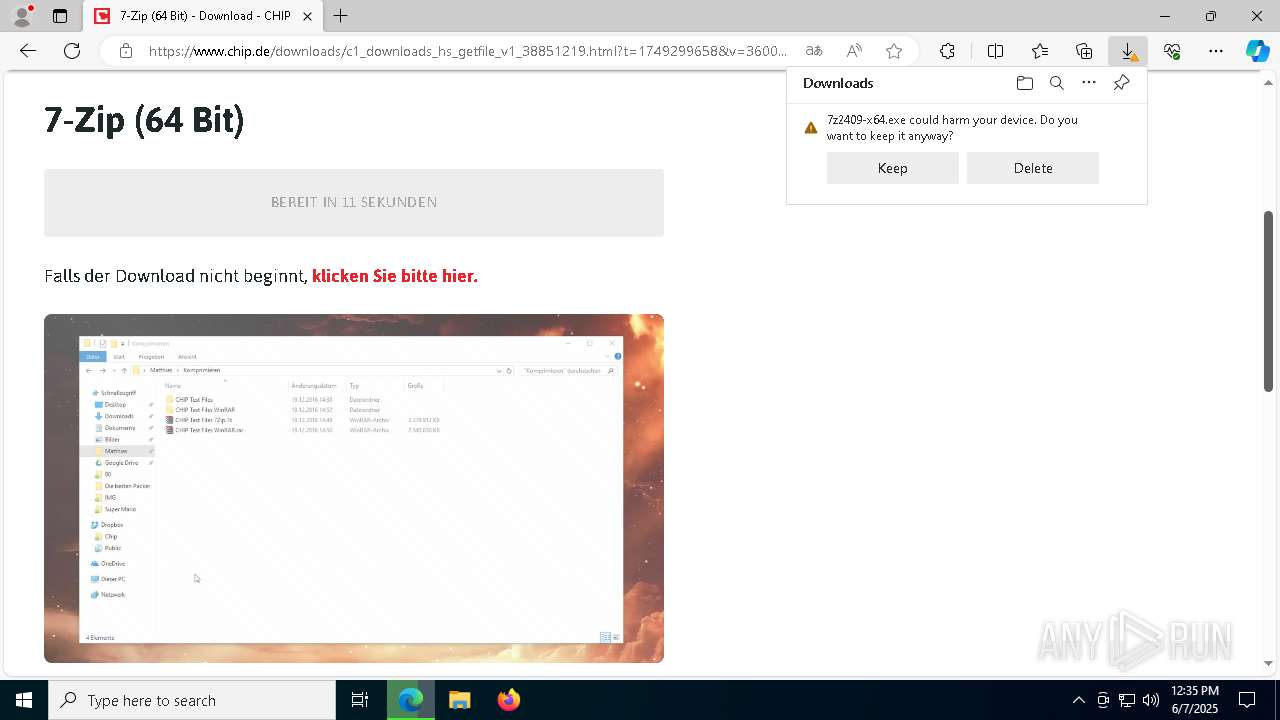
Task: Pin the Downloads panel
Action: tap(1121, 83)
